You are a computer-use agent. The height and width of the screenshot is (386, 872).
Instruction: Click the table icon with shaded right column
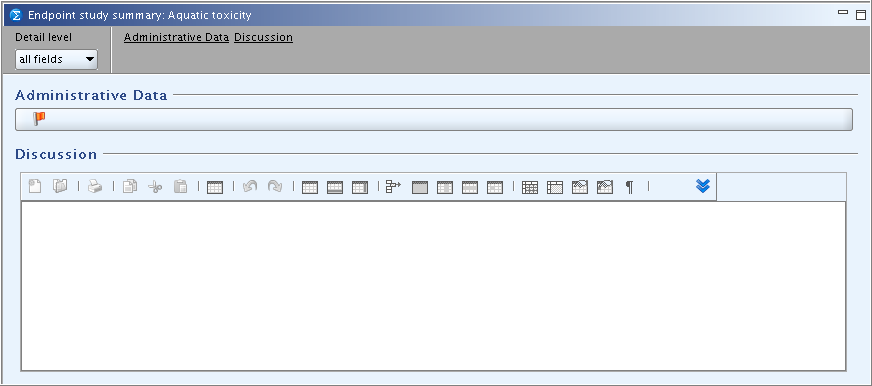pos(360,187)
